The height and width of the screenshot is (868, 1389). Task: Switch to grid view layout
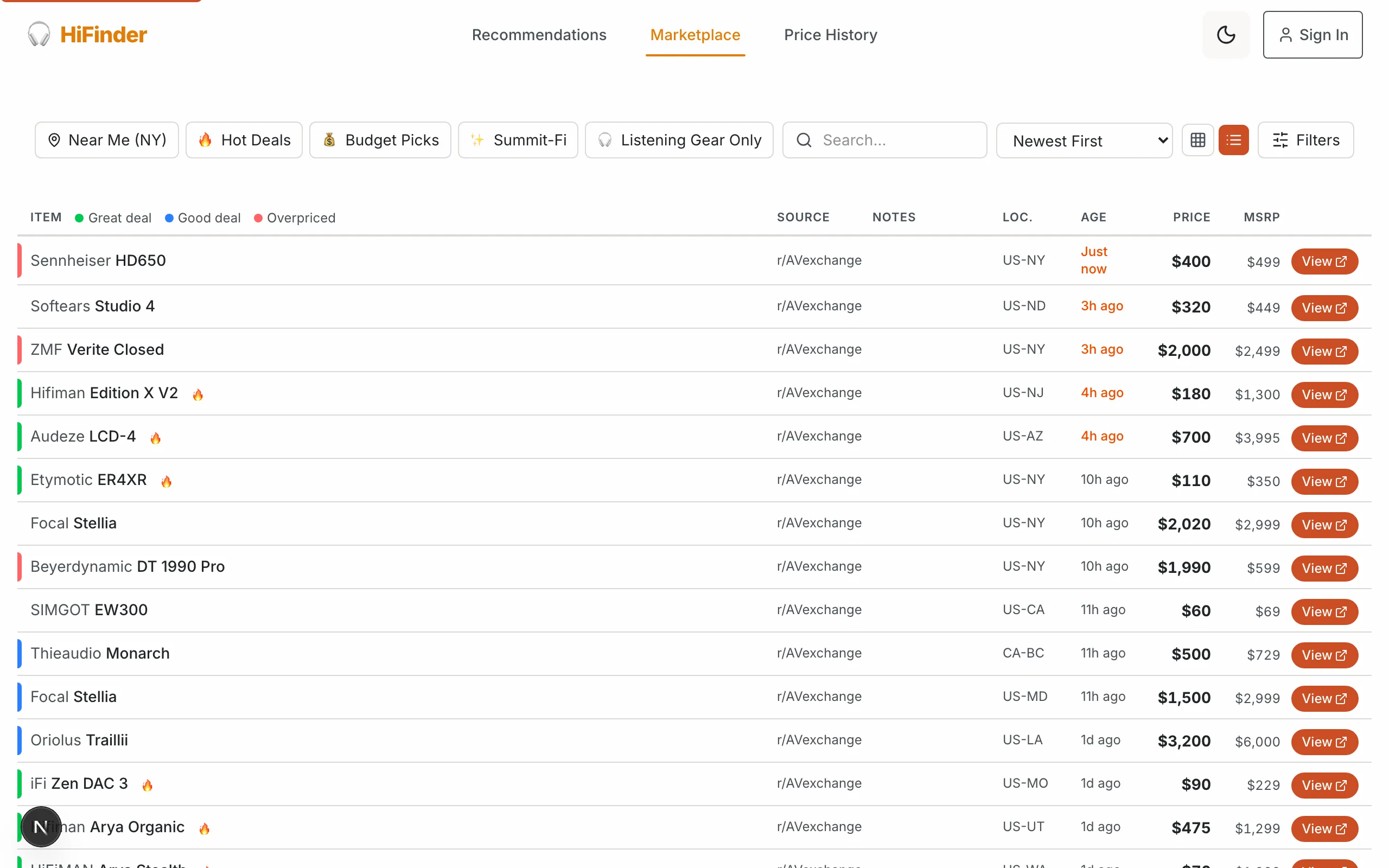tap(1197, 140)
